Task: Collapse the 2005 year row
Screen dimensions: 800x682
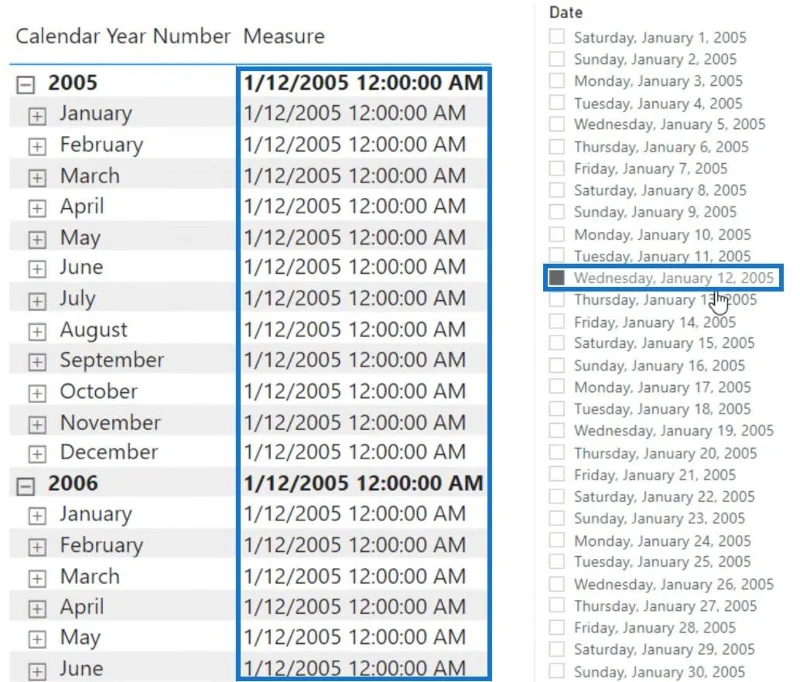Action: point(26,85)
